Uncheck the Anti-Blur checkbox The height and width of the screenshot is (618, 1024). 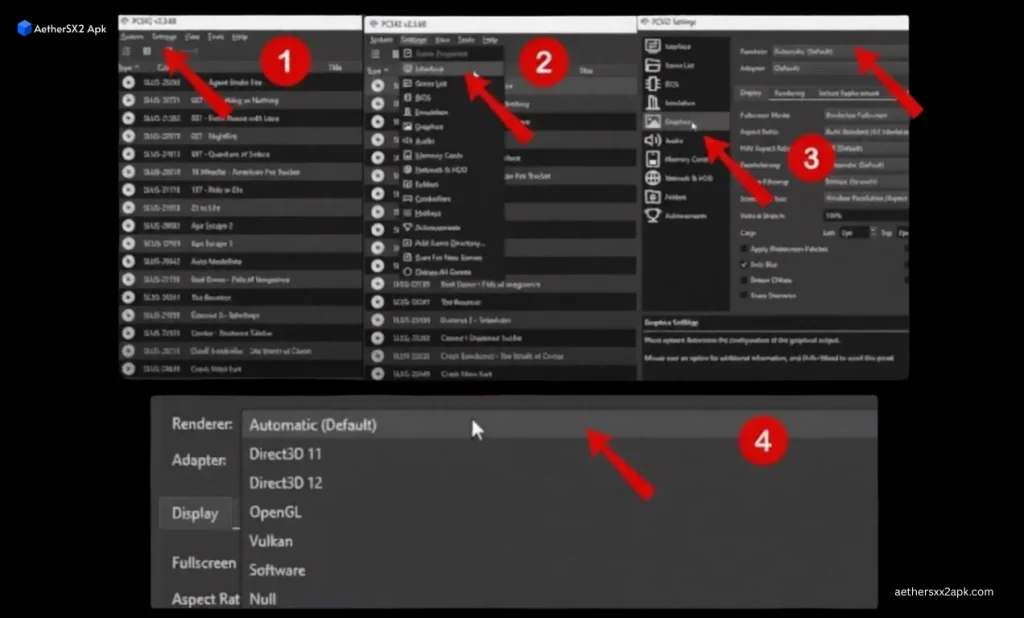coord(744,265)
